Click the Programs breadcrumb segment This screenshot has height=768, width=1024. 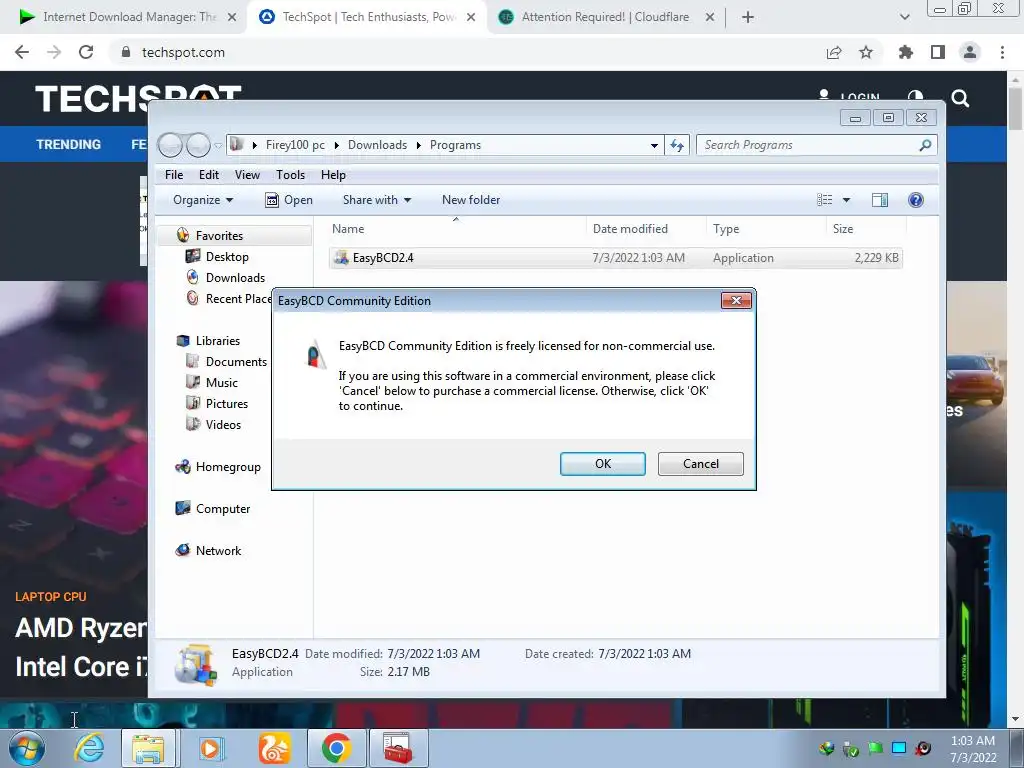click(455, 145)
